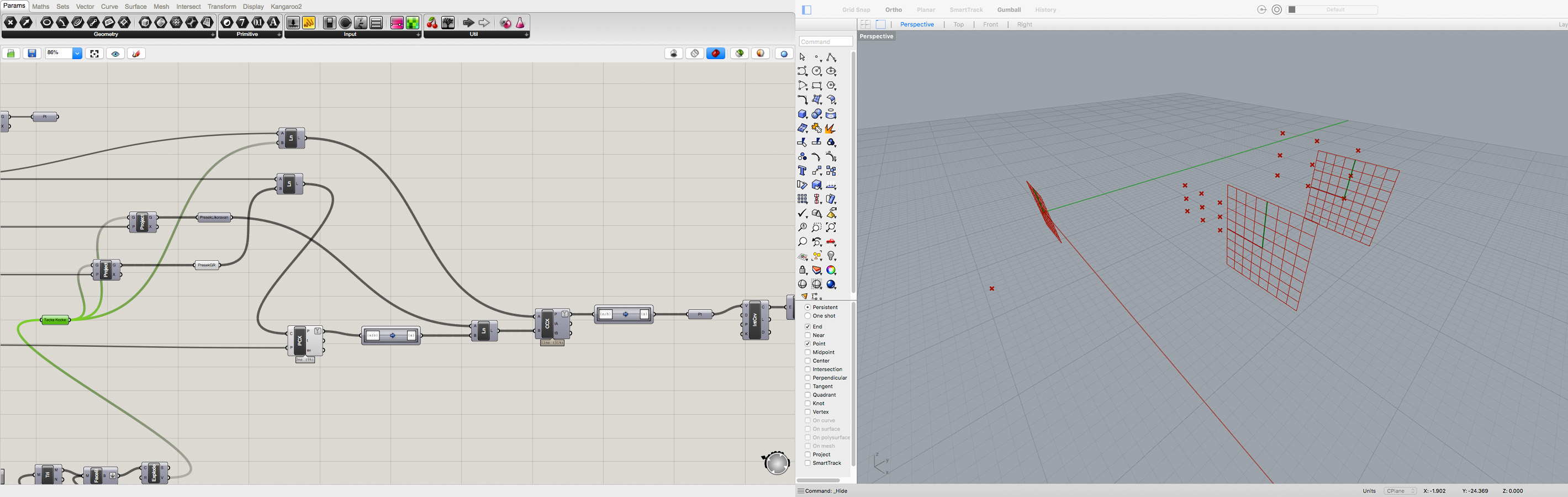Toggle Grid Snap in Rhino toolbar
The width and height of the screenshot is (1568, 497).
(856, 10)
